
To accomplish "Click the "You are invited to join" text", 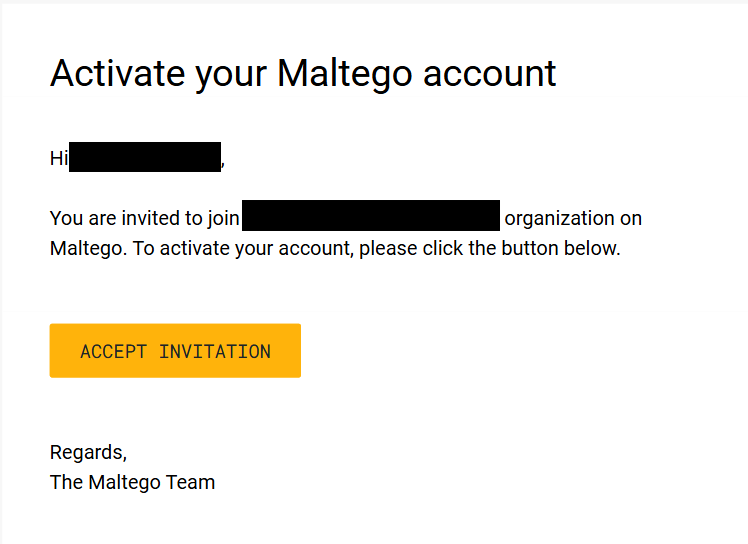I will tap(145, 219).
